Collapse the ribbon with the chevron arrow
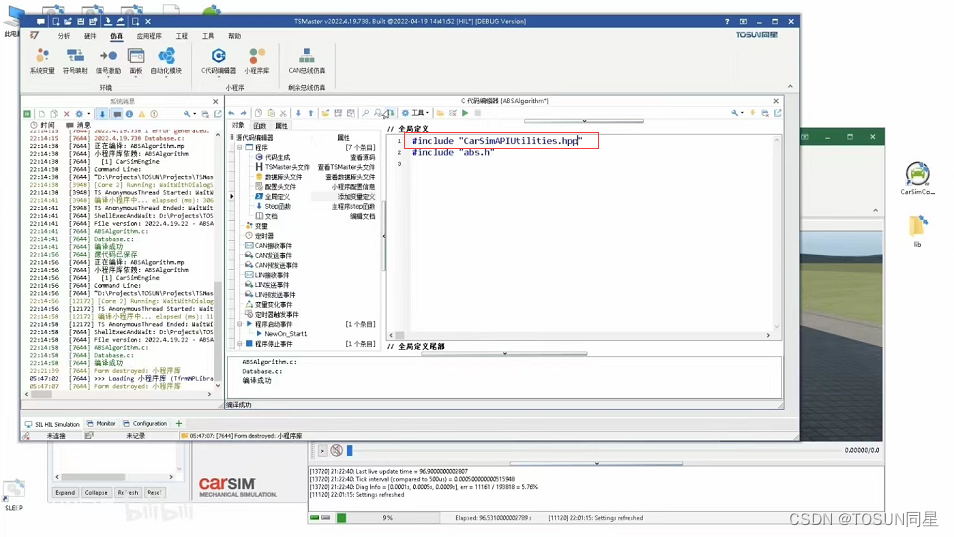 [x=790, y=86]
